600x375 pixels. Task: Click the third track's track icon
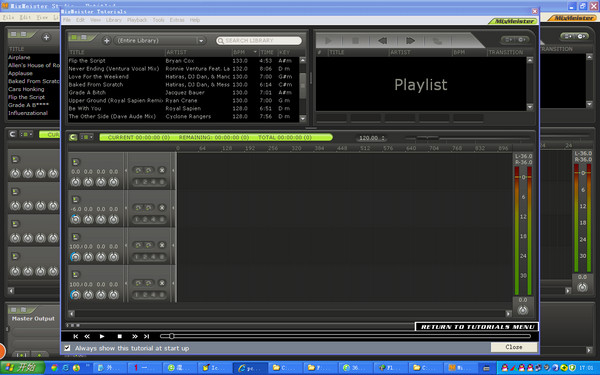pos(76,237)
